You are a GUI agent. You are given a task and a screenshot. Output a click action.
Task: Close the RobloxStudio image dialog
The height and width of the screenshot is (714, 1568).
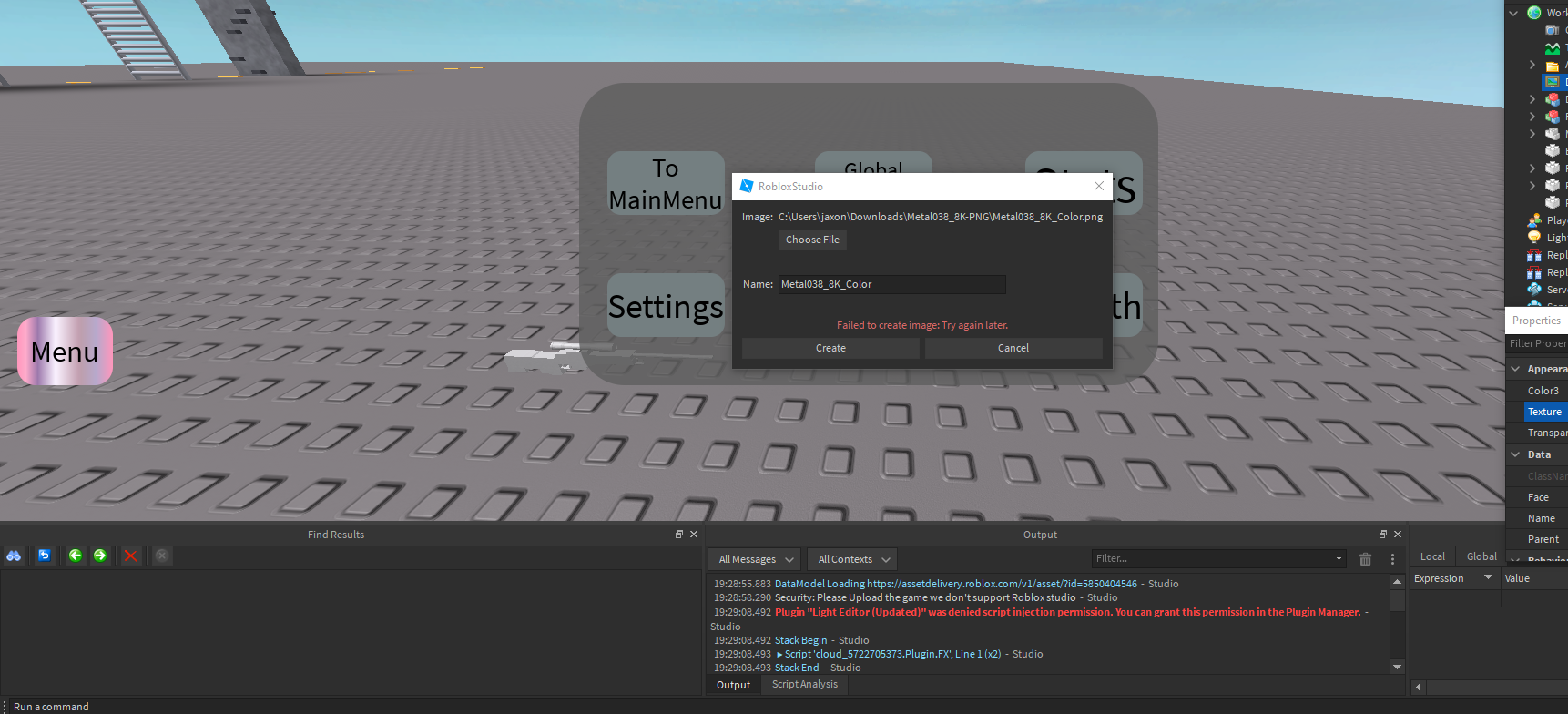point(1099,186)
